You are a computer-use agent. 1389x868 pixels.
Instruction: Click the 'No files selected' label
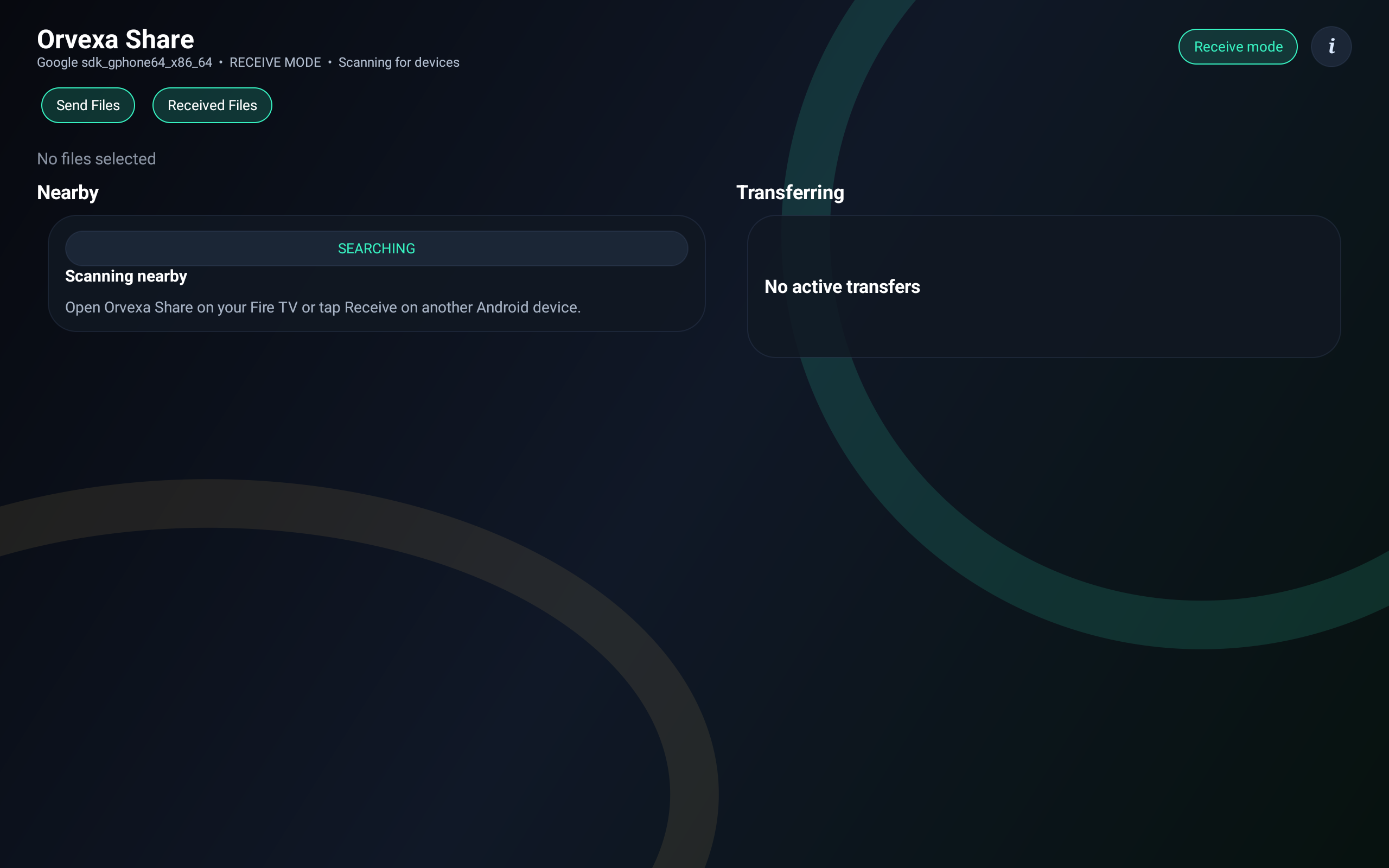(x=97, y=159)
